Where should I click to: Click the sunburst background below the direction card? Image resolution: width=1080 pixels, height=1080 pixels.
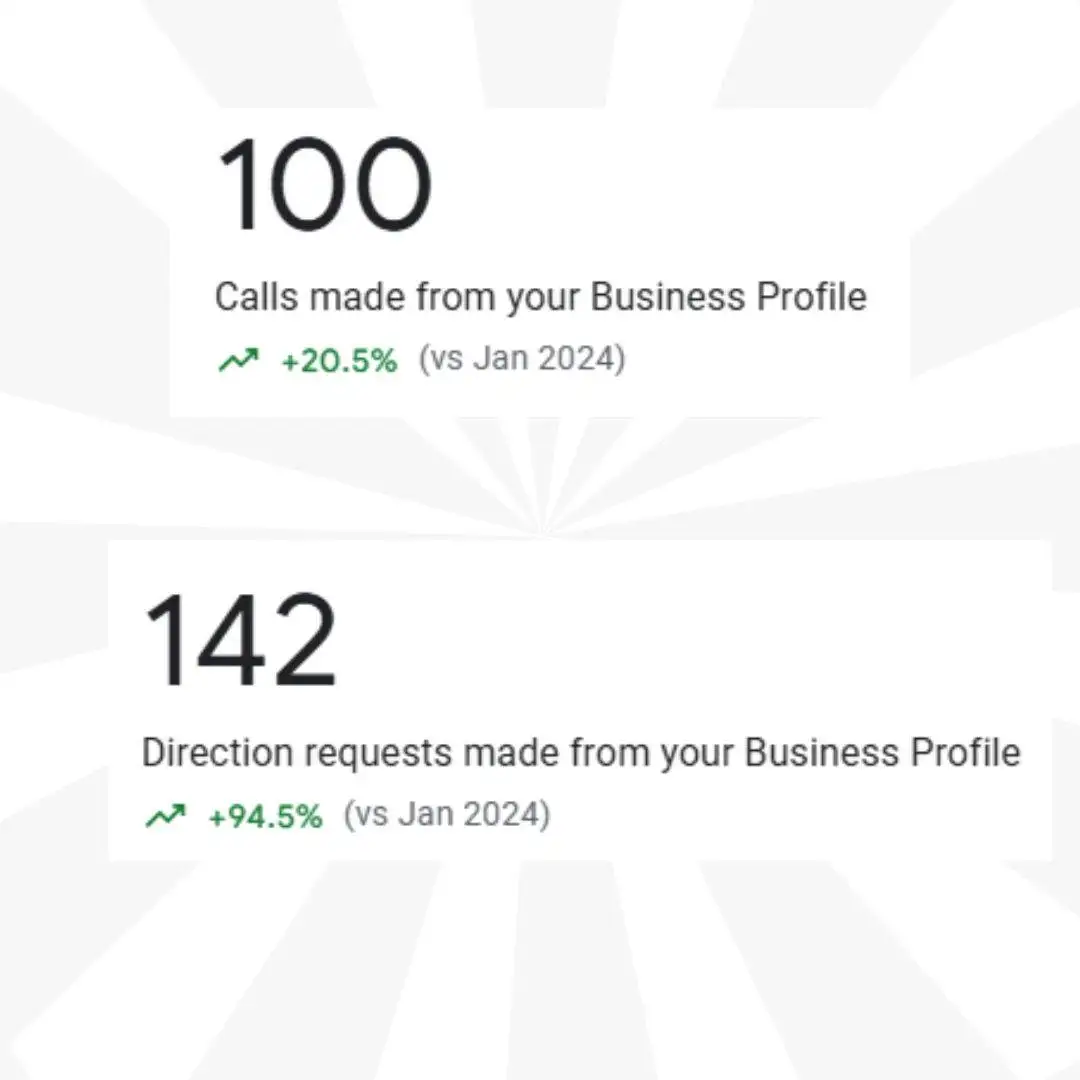540,970
